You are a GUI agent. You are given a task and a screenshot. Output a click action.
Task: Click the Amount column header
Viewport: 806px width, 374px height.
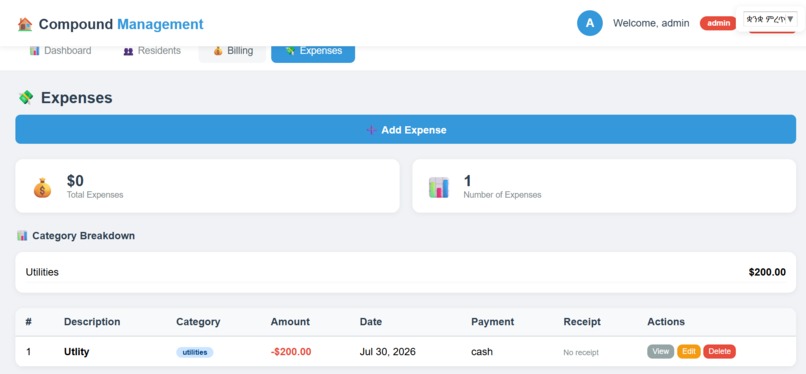[x=290, y=322]
